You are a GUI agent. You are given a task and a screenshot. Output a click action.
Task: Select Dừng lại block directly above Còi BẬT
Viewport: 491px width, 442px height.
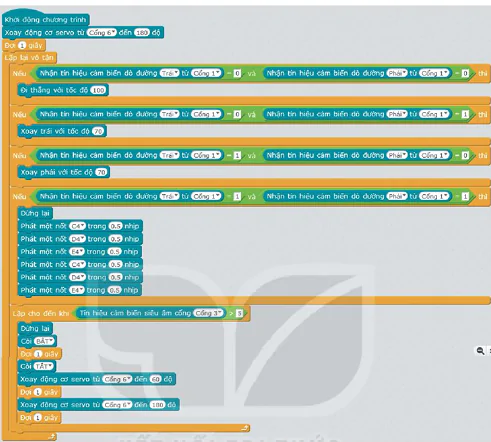[x=35, y=328]
